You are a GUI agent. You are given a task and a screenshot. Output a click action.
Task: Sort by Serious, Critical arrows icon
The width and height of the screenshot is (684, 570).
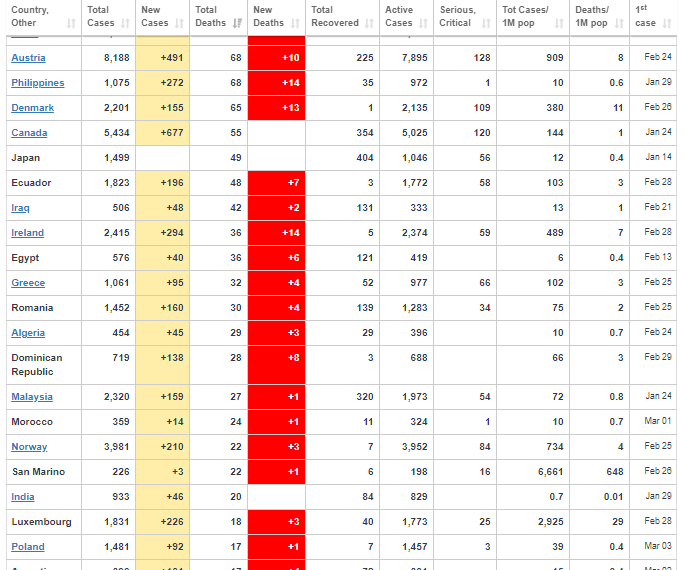point(486,23)
